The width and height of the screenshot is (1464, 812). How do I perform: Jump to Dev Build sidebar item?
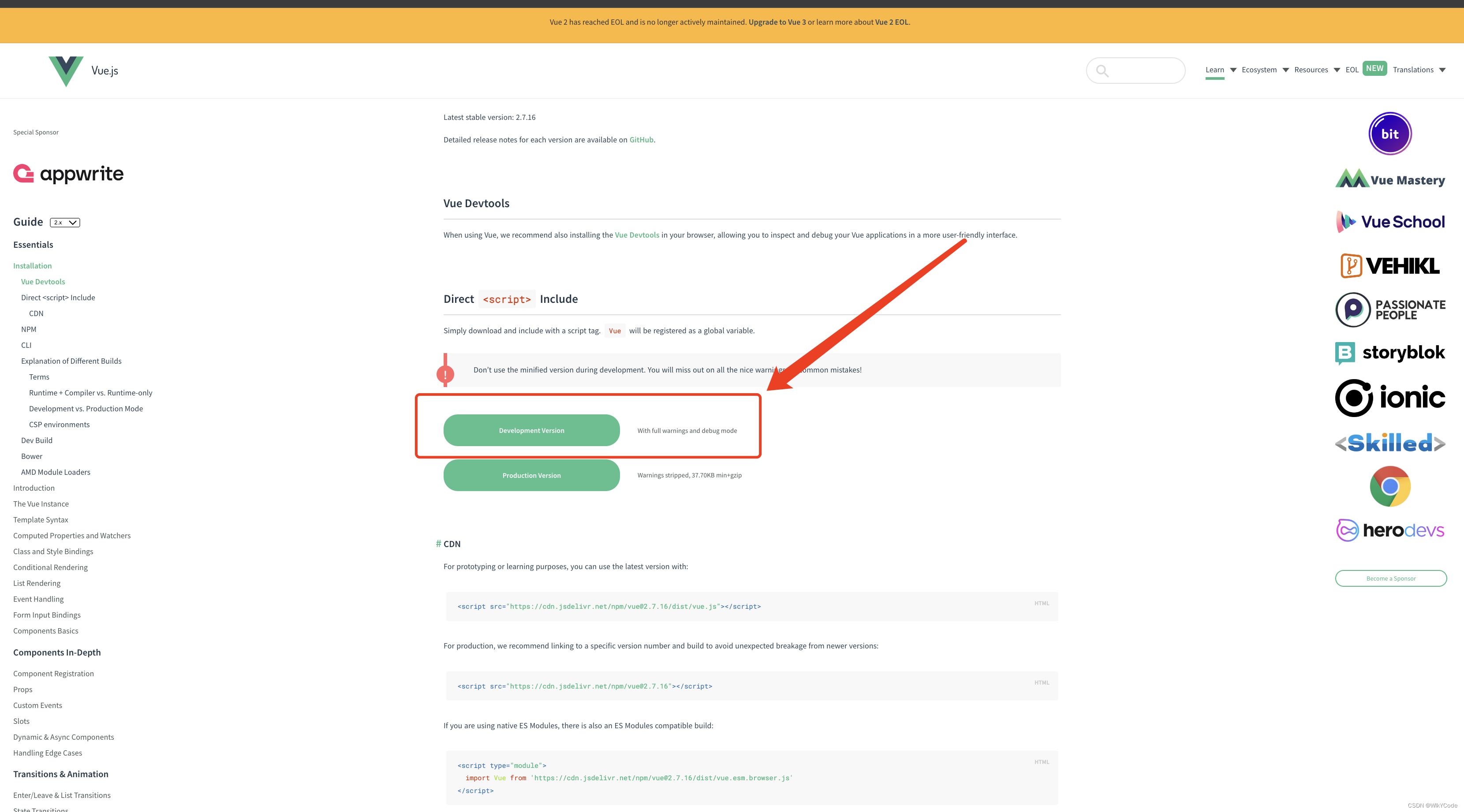pyautogui.click(x=36, y=440)
